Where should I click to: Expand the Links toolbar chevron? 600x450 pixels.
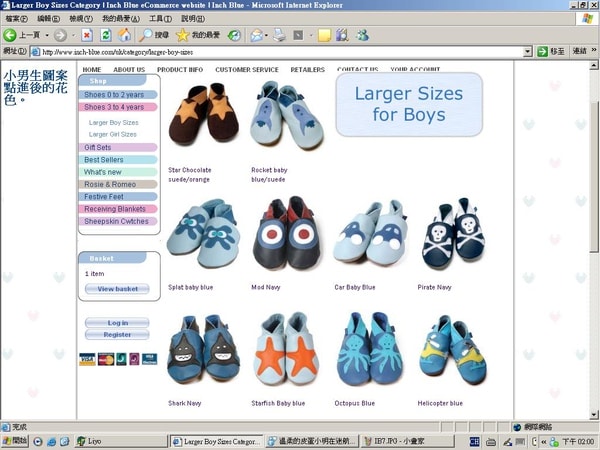point(594,50)
